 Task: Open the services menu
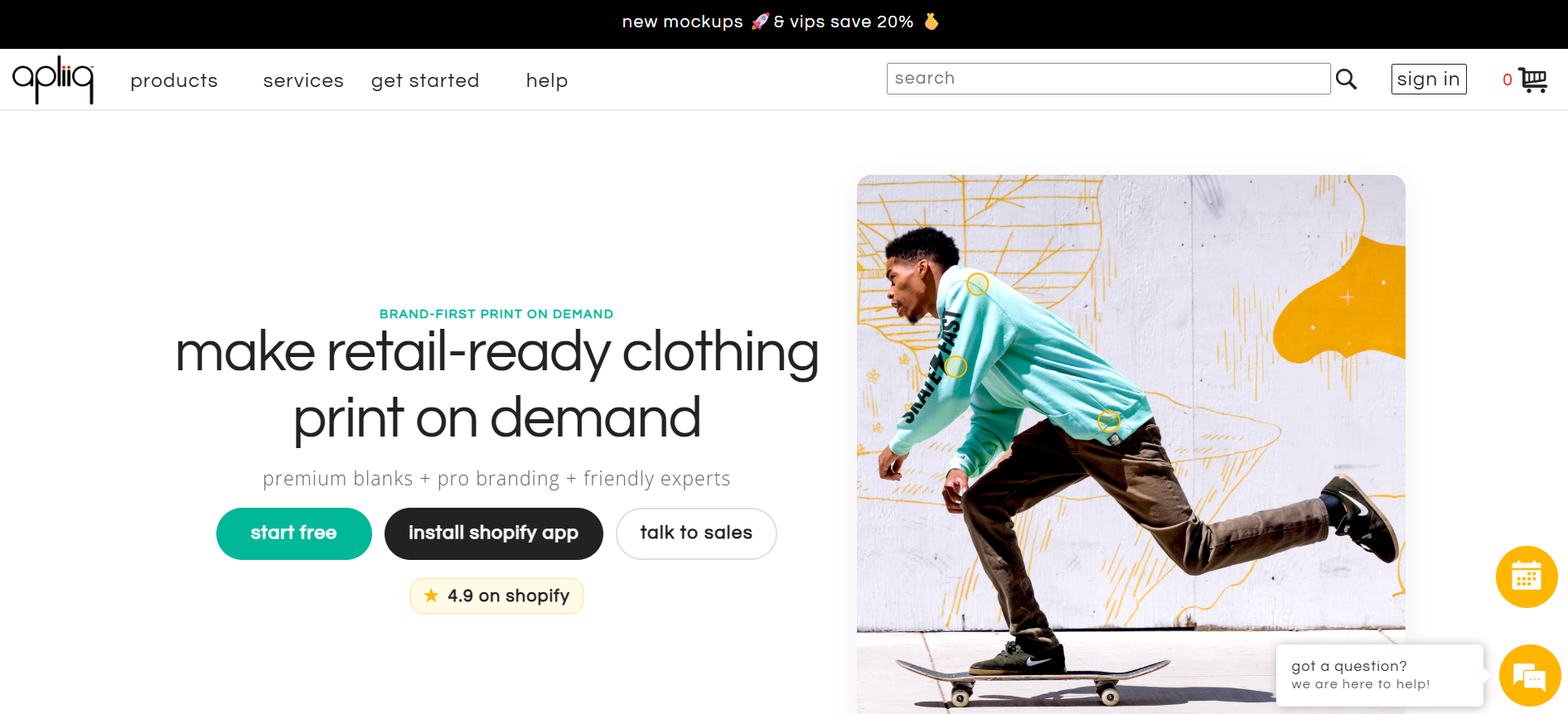[x=303, y=80]
